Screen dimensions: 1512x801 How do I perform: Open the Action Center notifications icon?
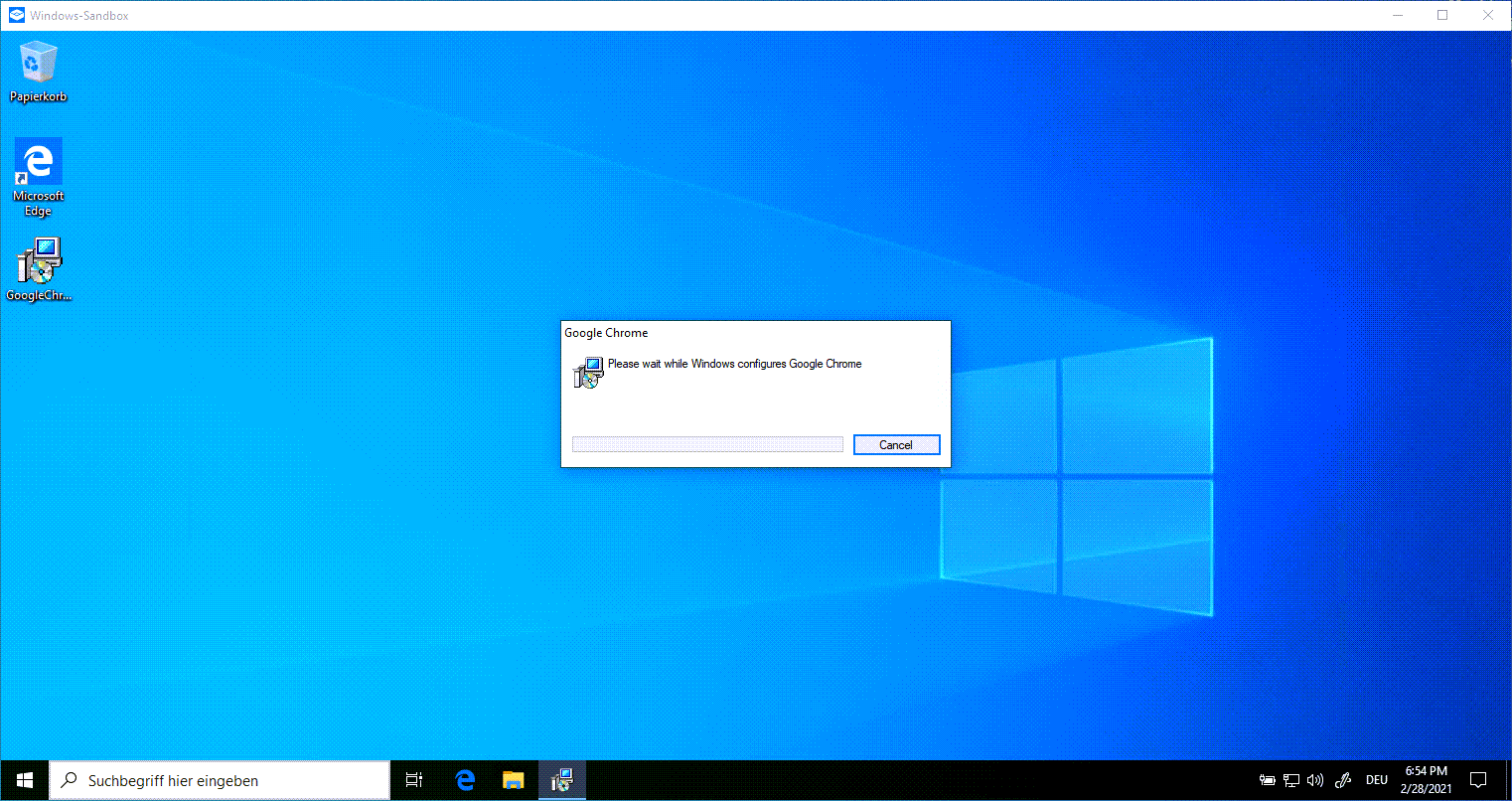(1478, 780)
